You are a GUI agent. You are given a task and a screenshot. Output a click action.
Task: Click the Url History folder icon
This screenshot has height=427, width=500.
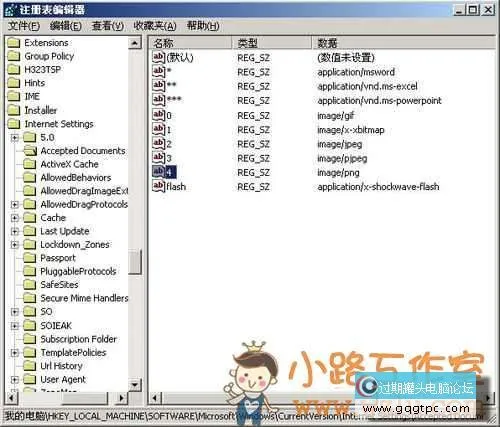[30, 366]
